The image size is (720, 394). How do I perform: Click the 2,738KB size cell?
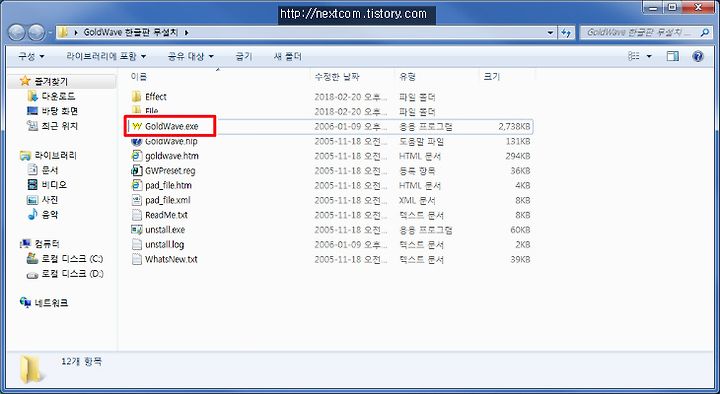tap(514, 126)
